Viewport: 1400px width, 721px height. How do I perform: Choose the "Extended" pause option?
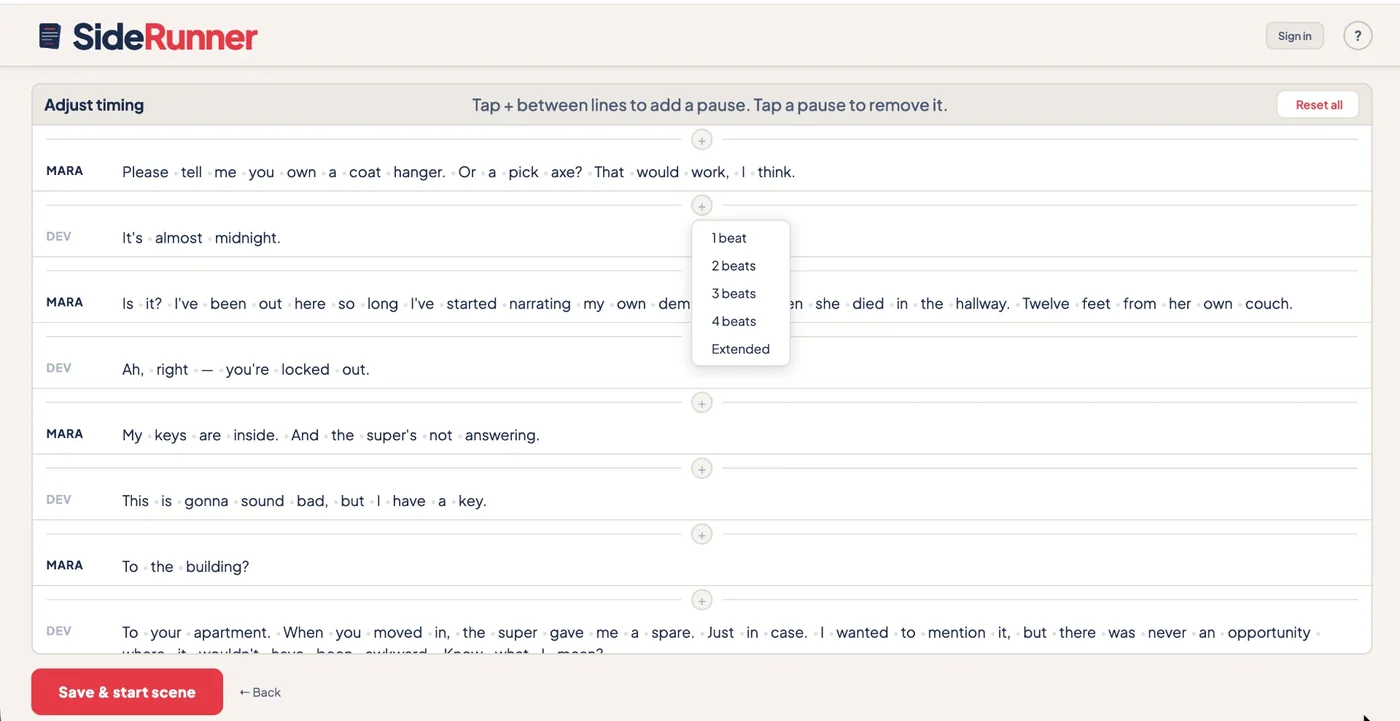click(x=741, y=349)
